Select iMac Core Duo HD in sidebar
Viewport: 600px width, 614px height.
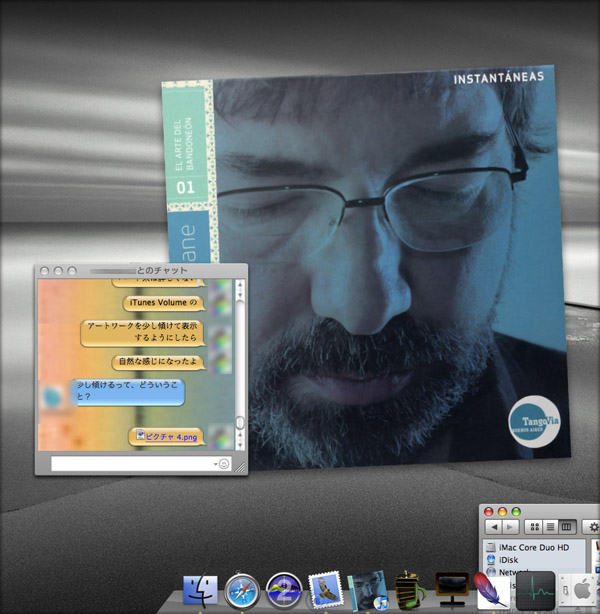tap(534, 547)
